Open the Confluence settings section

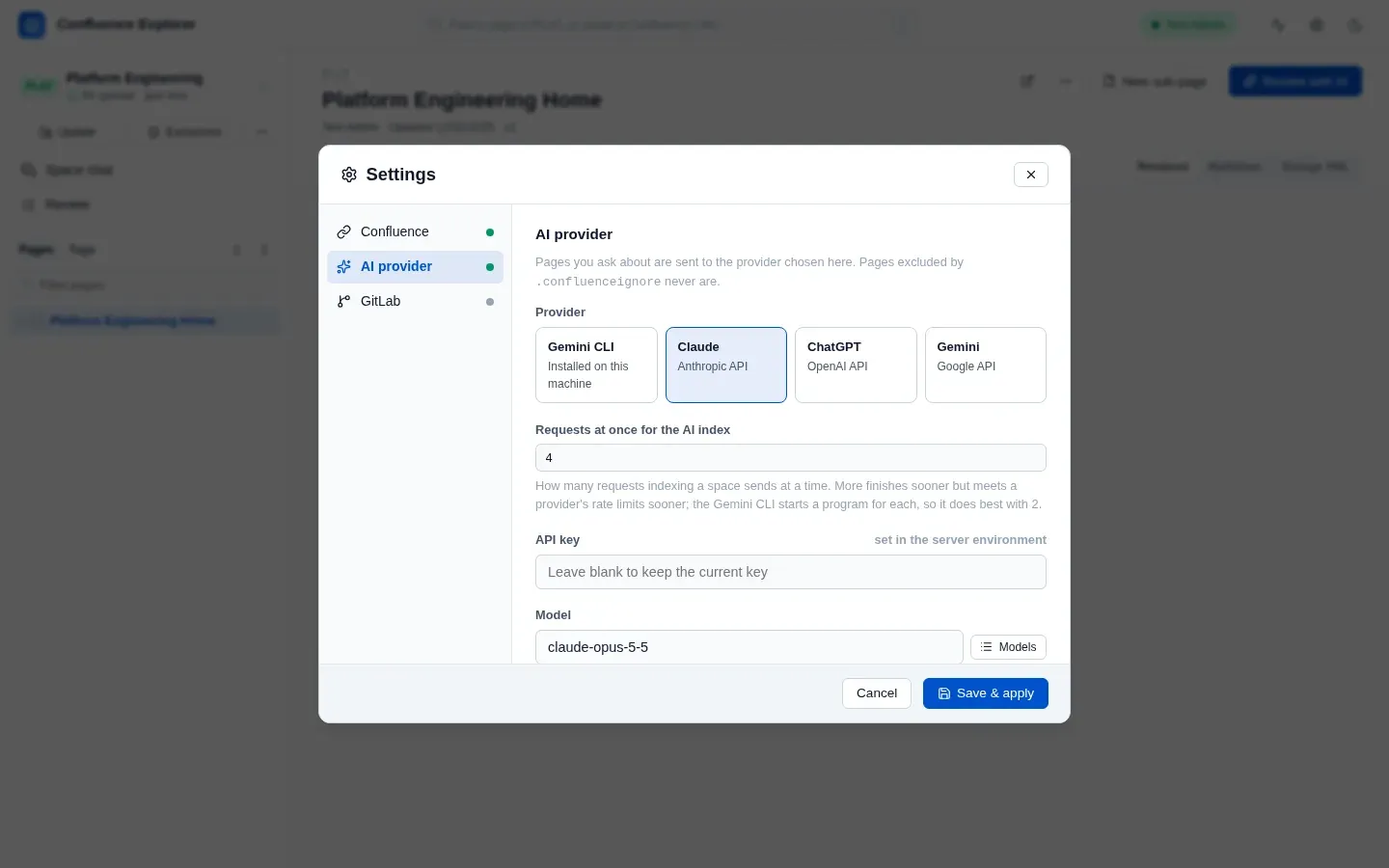[x=415, y=231]
